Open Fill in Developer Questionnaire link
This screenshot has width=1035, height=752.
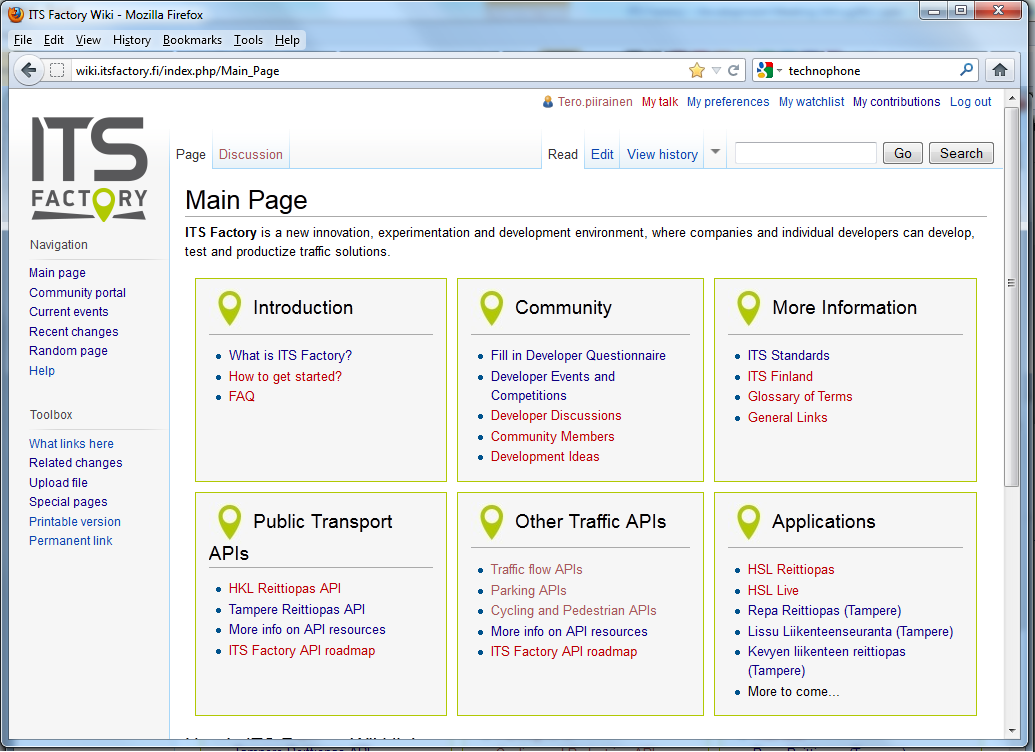point(578,355)
